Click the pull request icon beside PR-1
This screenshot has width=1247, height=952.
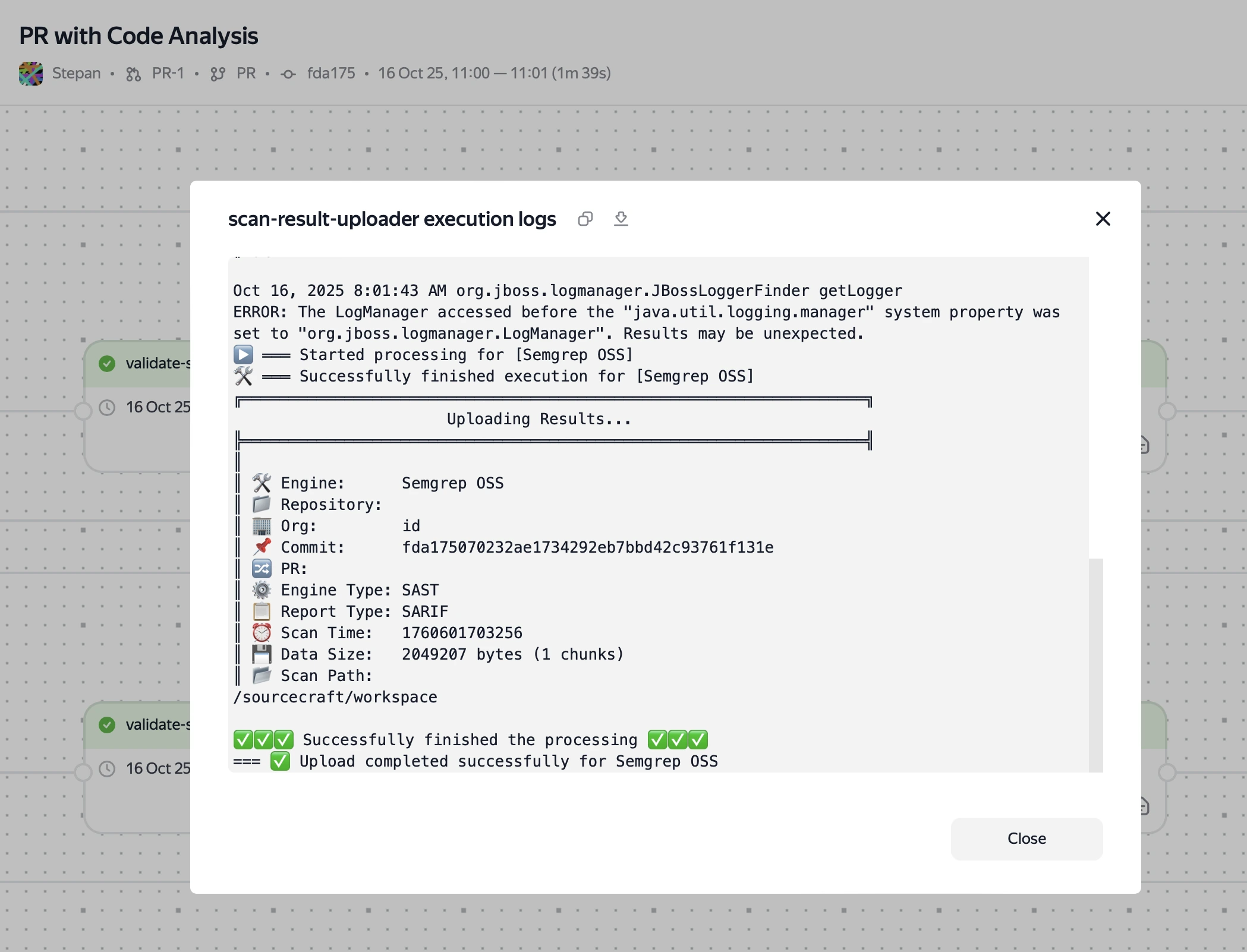tap(133, 74)
